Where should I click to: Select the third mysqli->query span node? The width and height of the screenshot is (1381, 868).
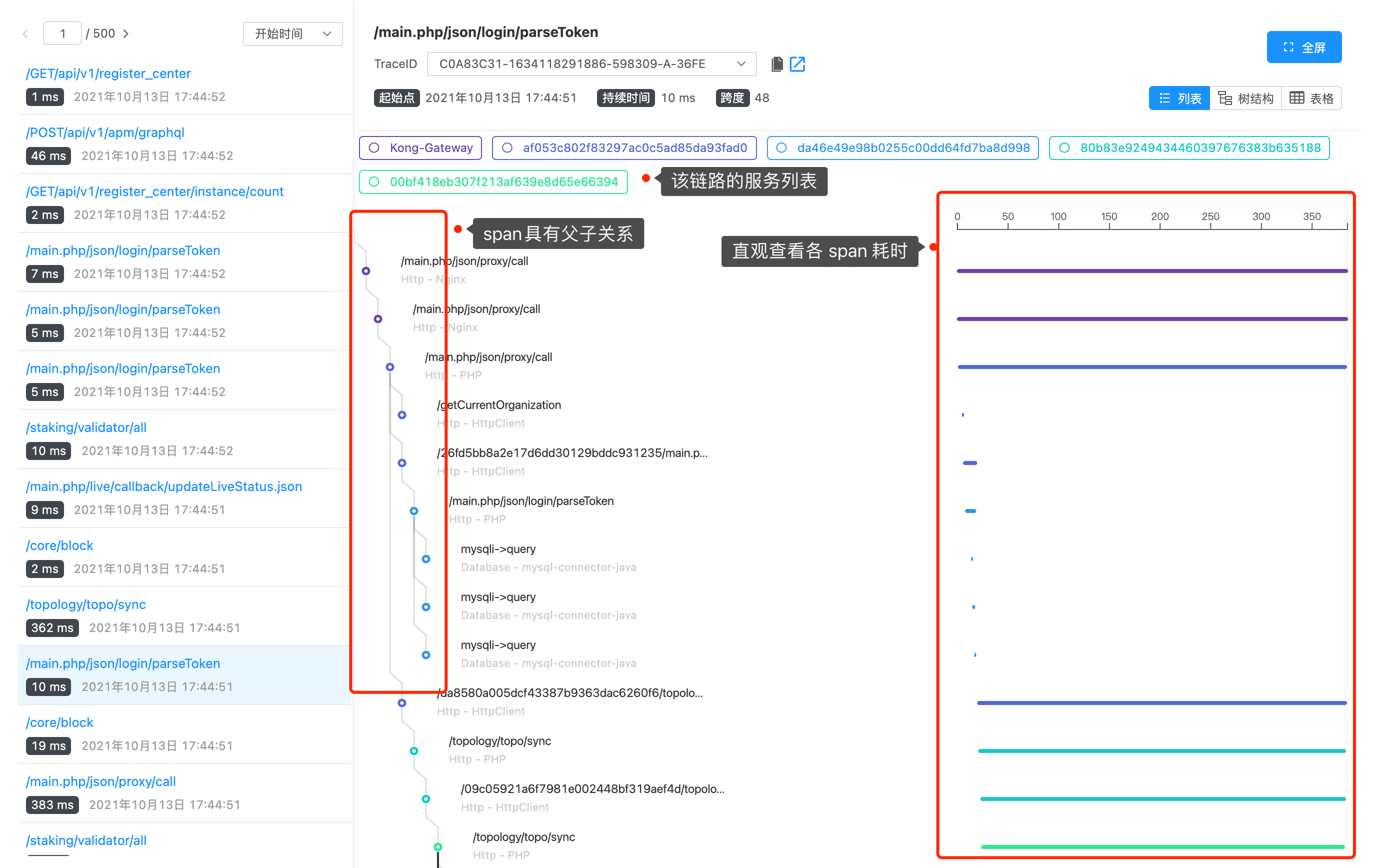(x=426, y=655)
